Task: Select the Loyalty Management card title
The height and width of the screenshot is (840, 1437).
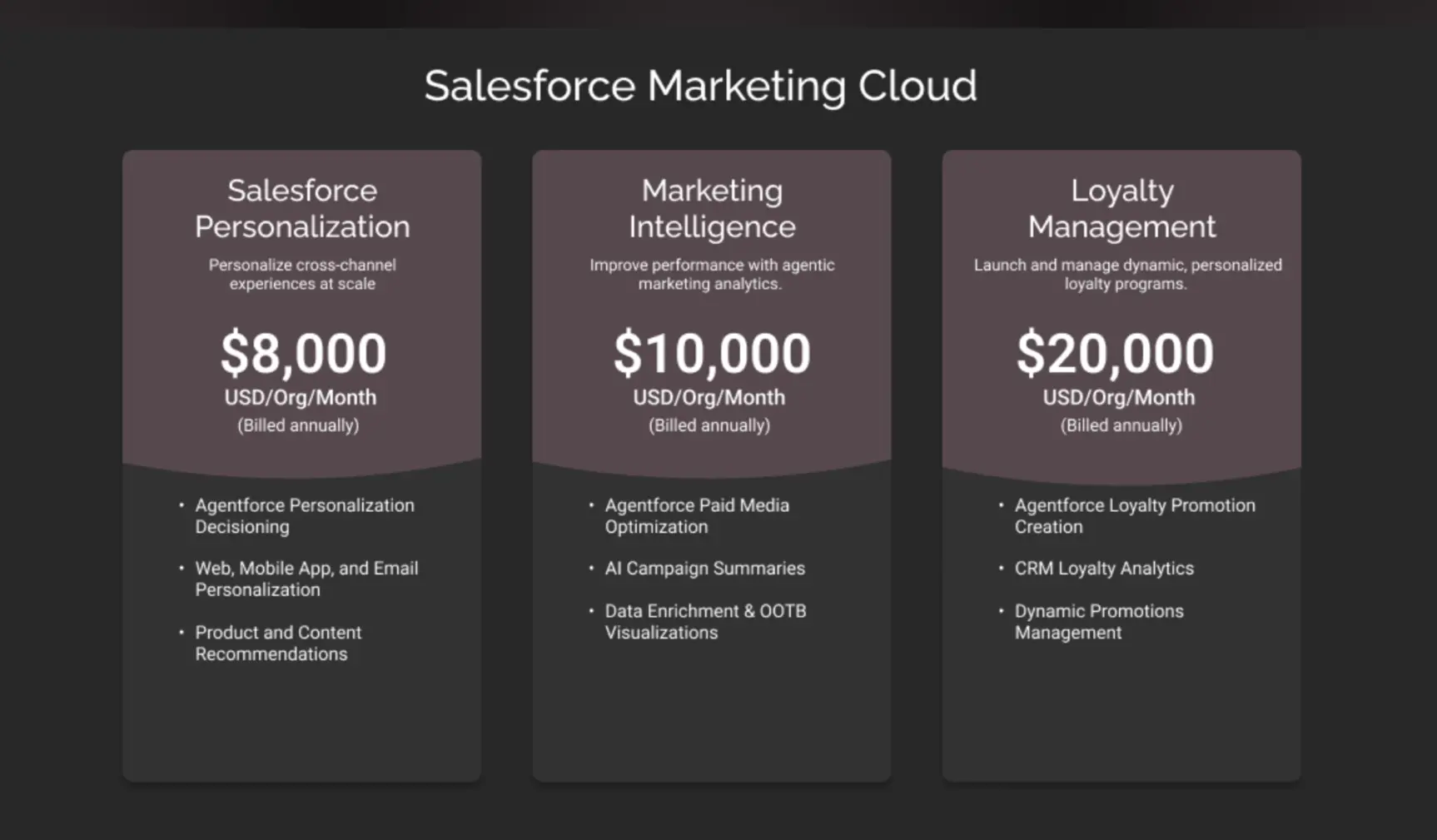Action: 1121,208
